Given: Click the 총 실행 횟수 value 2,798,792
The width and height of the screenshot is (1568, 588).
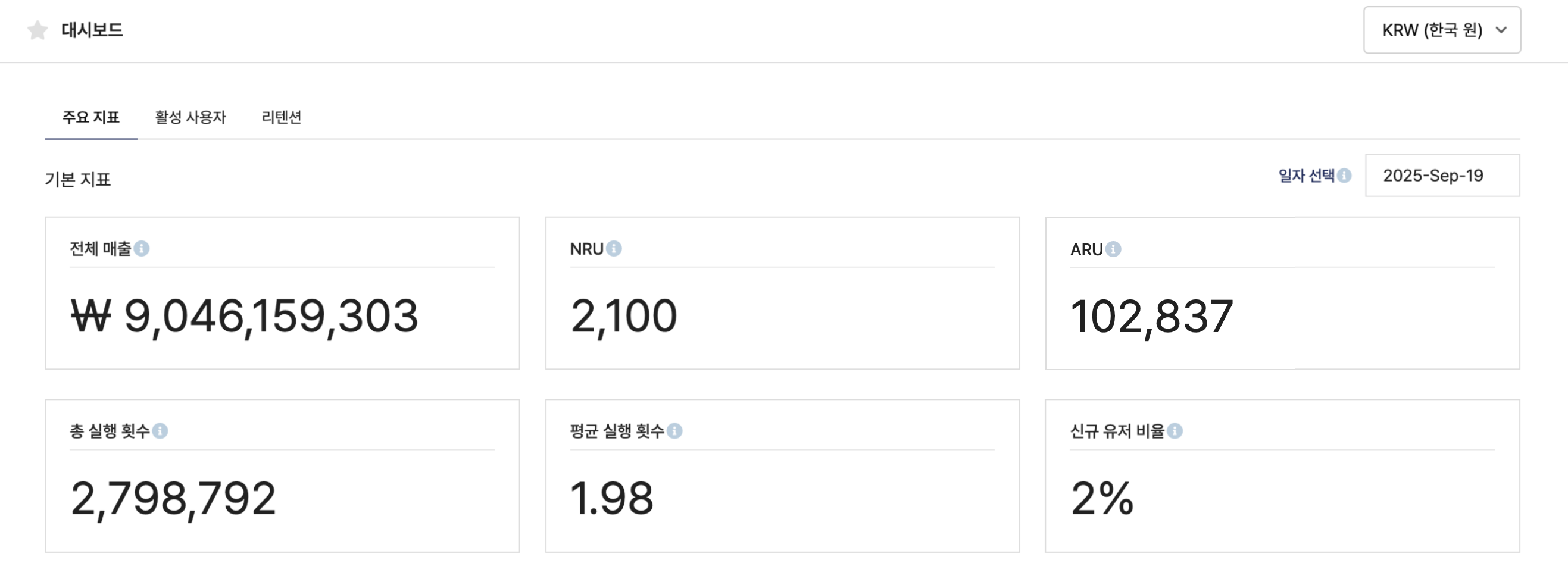Looking at the screenshot, I should click(173, 499).
